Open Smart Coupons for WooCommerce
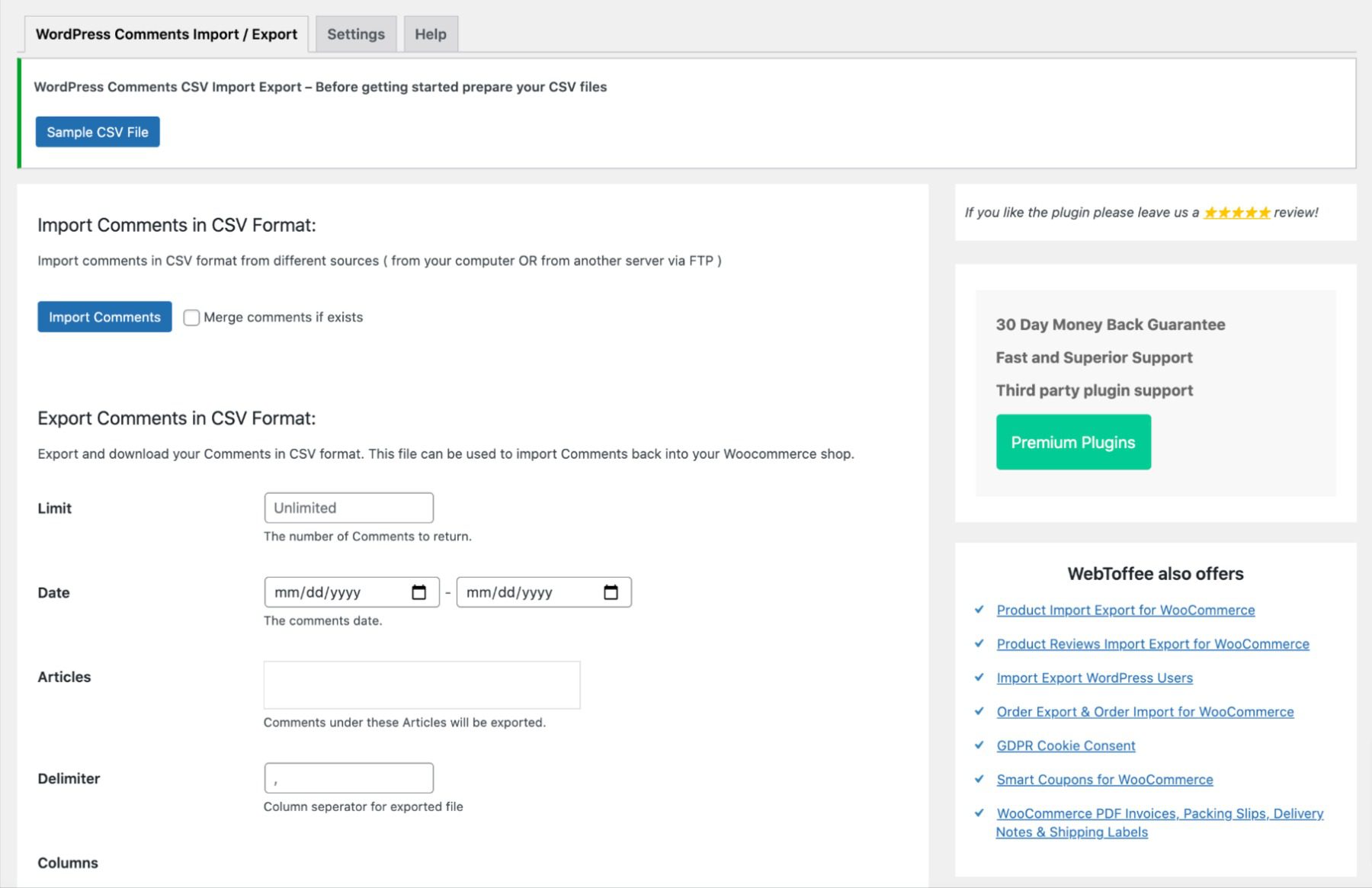 tap(1105, 780)
